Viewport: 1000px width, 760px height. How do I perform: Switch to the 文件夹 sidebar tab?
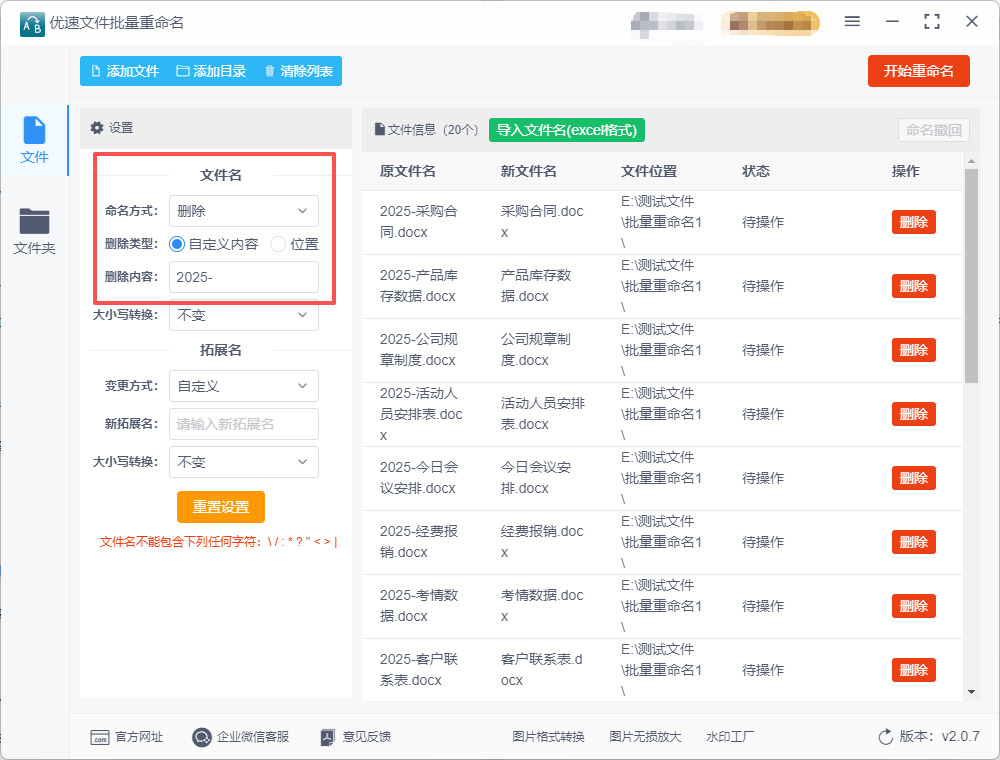click(x=34, y=231)
